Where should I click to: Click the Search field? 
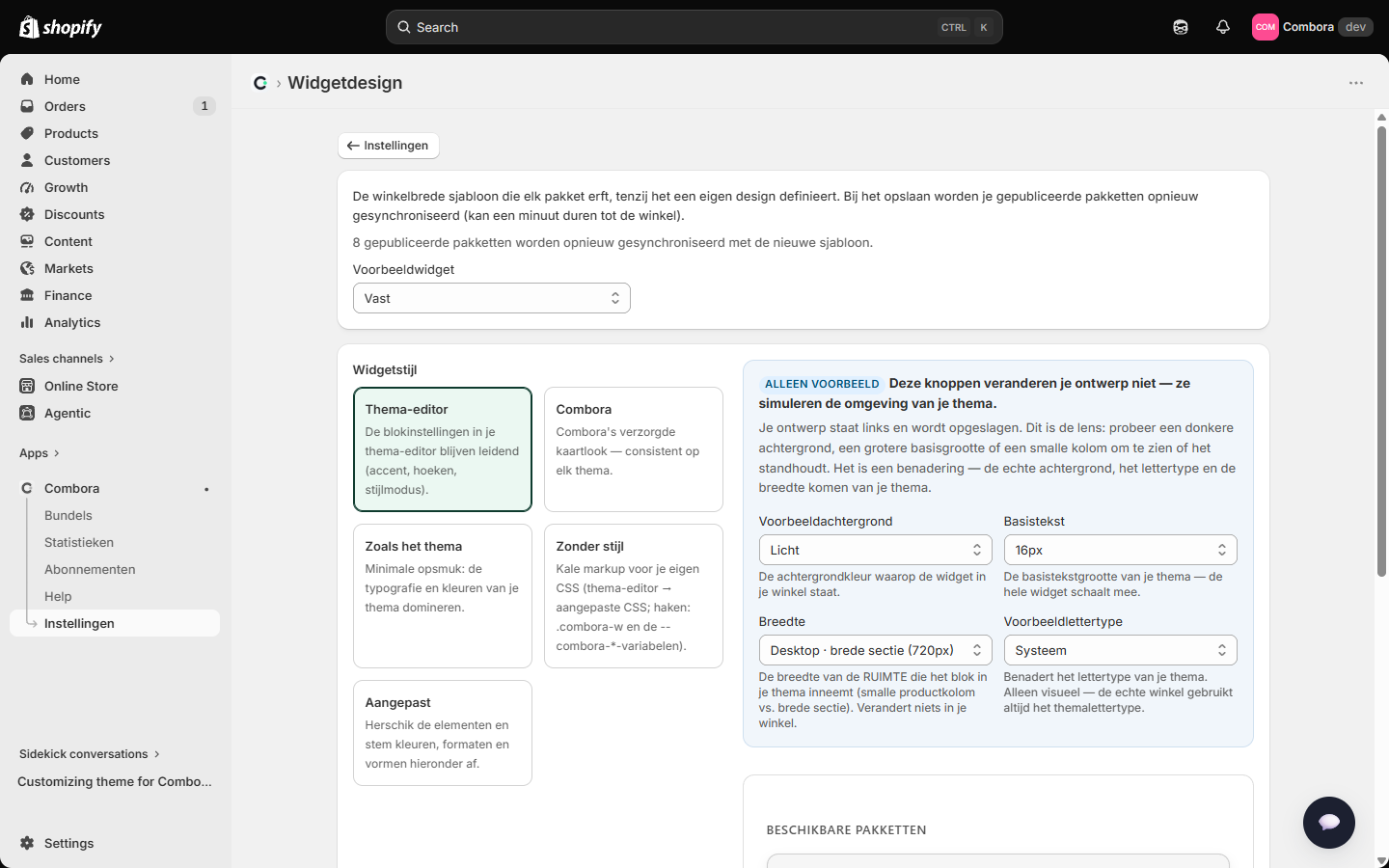coord(694,27)
